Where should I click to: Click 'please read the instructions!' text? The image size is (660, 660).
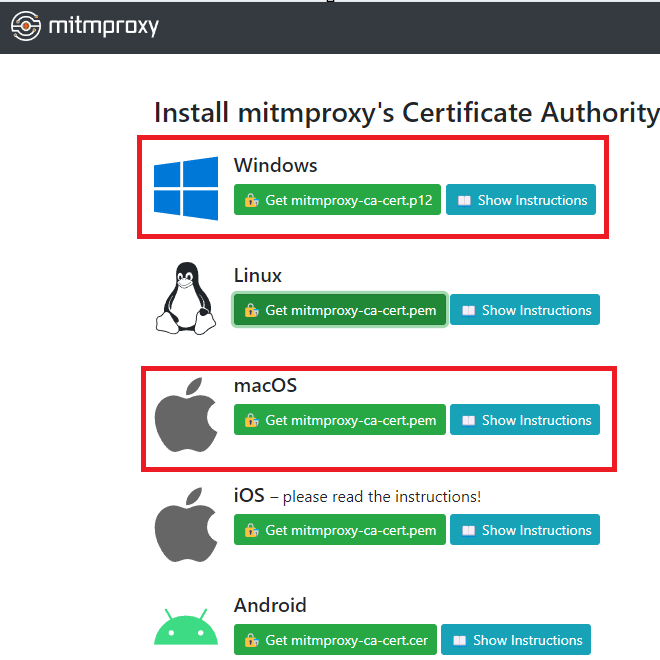(382, 497)
